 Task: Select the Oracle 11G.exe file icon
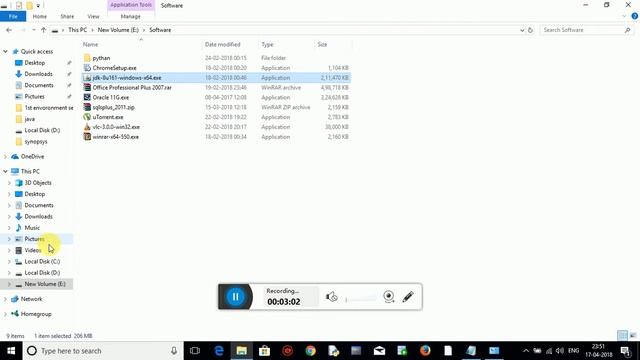click(x=87, y=97)
